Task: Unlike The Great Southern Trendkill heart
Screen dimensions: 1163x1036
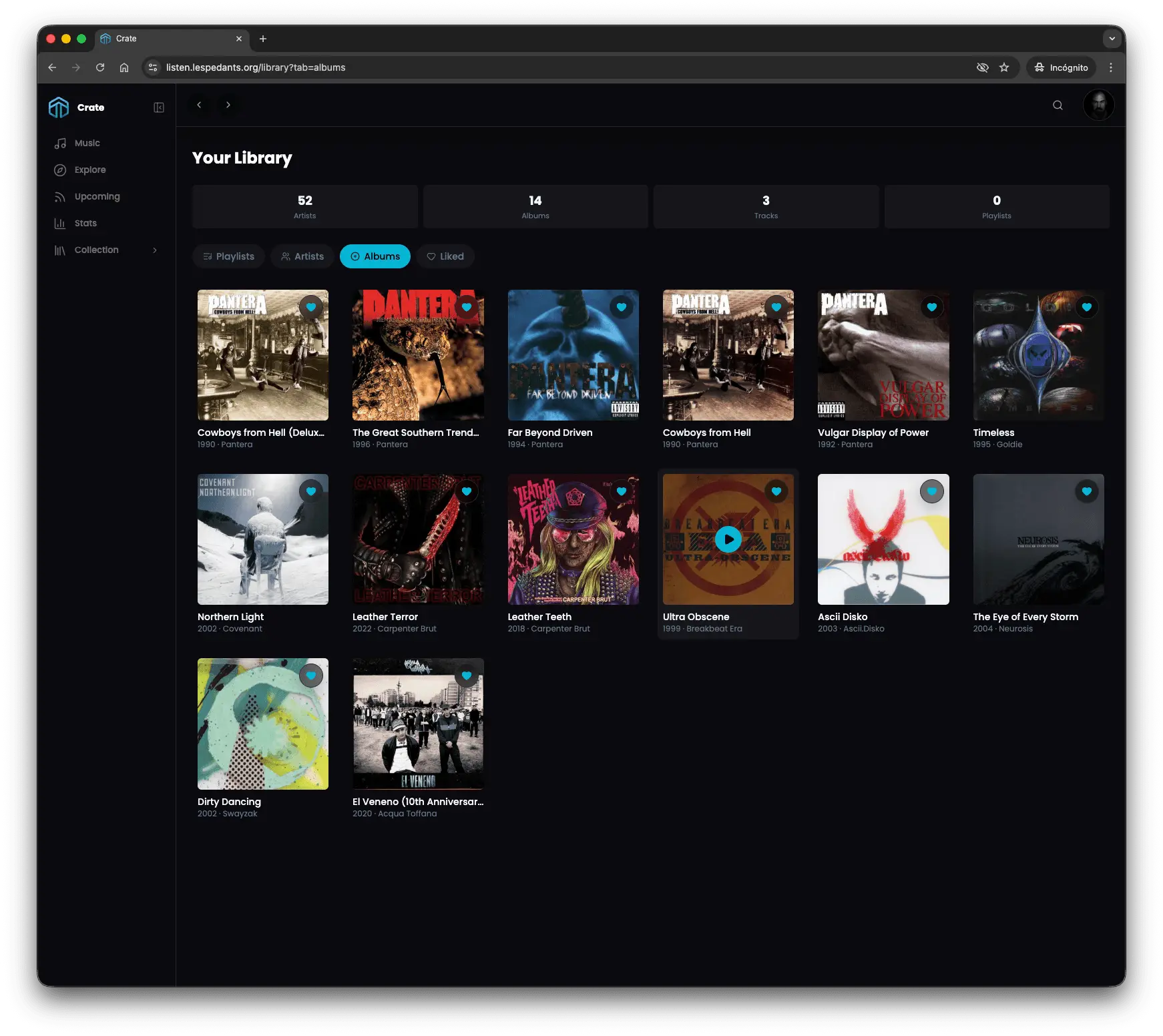Action: (467, 307)
